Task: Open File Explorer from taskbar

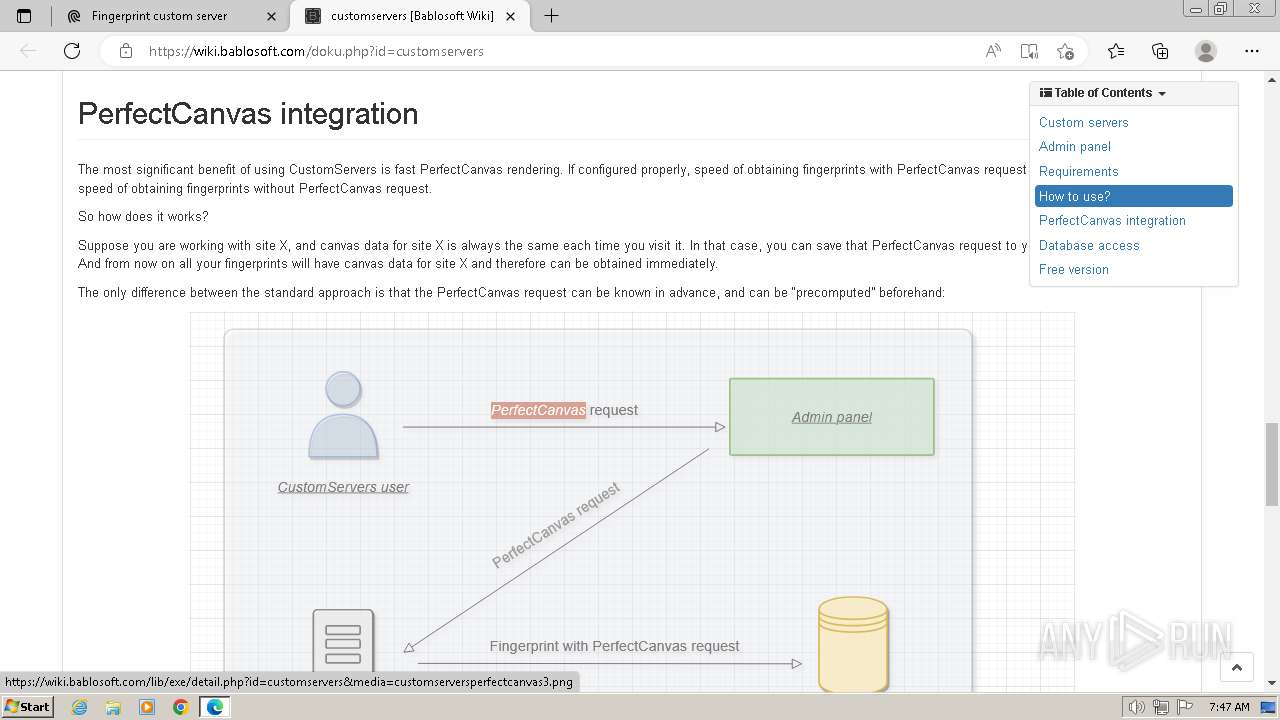Action: coord(113,707)
